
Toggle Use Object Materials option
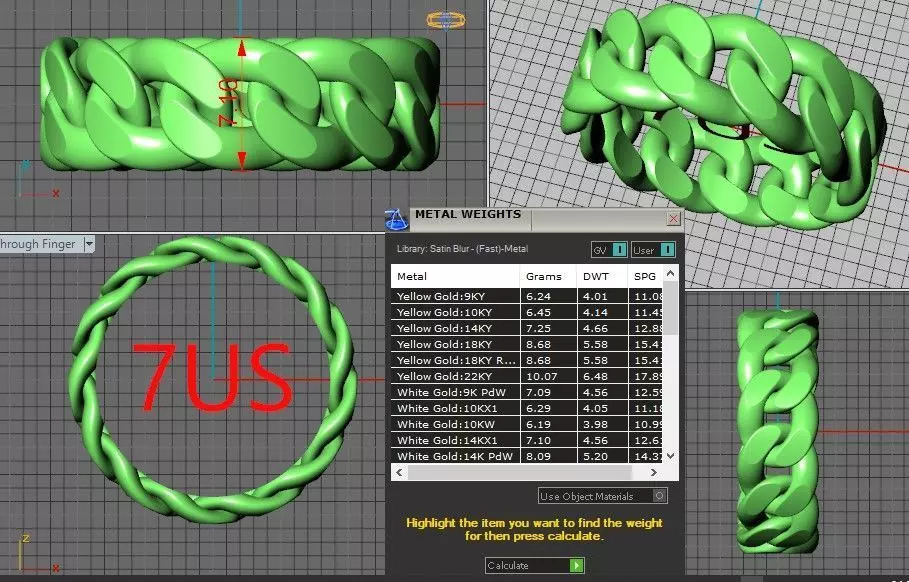[x=603, y=496]
